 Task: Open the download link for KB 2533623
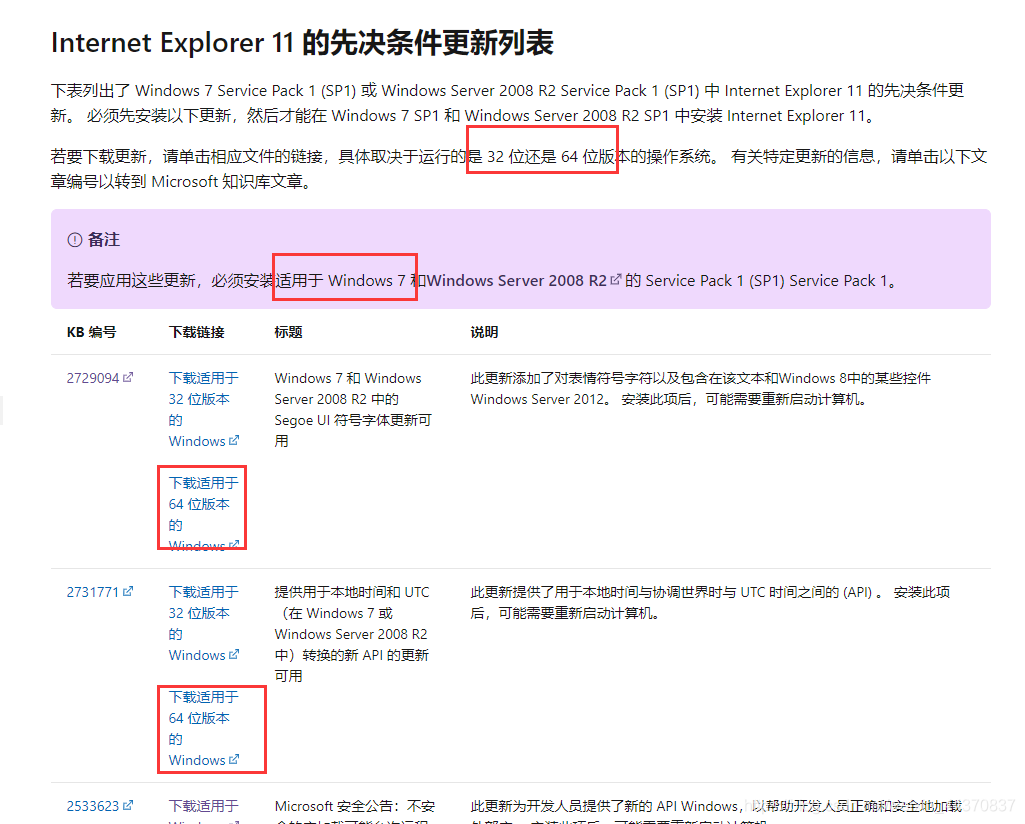(x=203, y=810)
